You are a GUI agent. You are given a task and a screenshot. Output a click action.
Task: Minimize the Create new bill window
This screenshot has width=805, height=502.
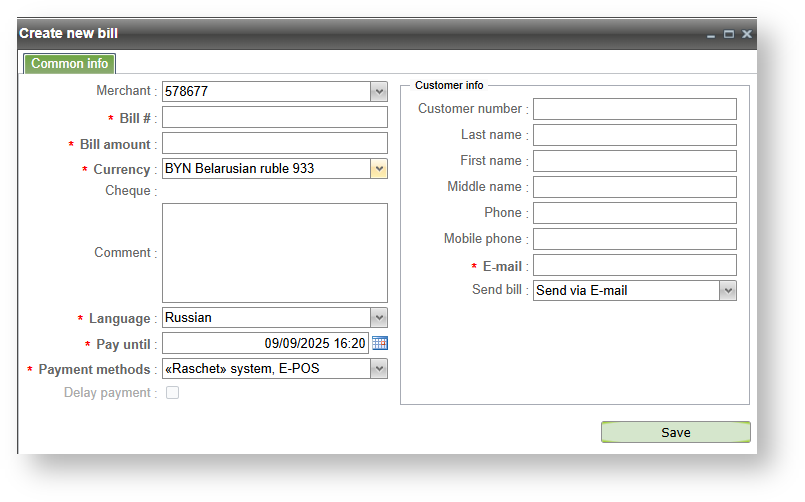point(711,34)
